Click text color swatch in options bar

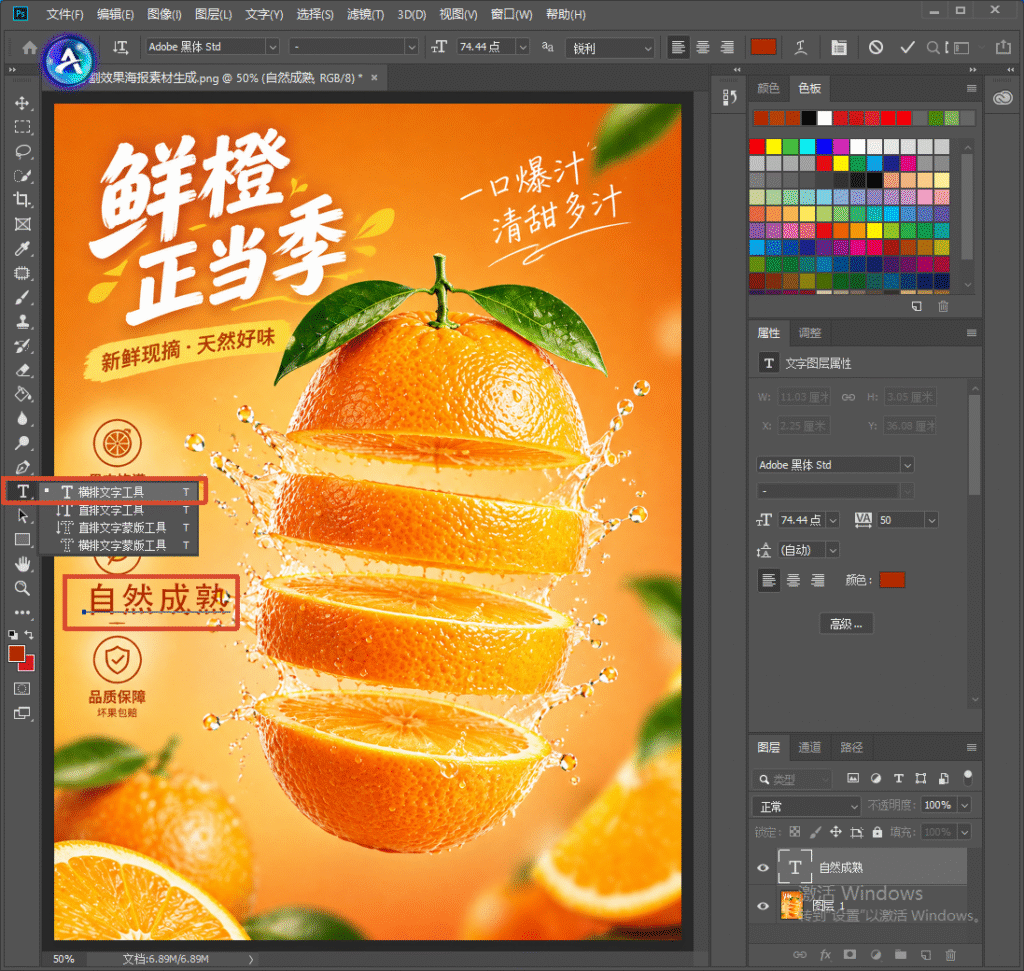pos(763,47)
